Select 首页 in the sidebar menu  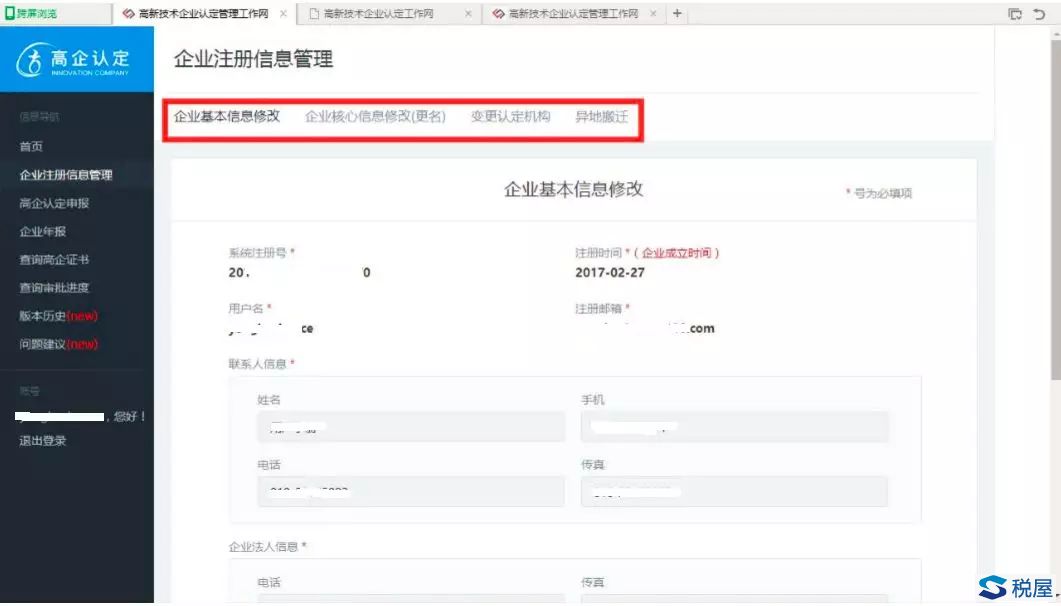30,146
